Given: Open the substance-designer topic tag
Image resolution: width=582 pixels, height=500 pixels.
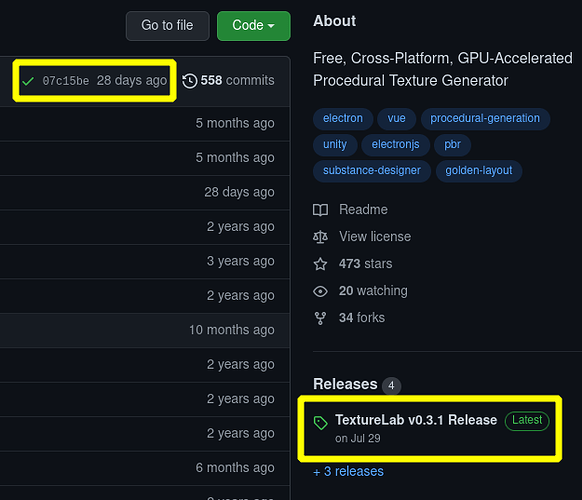Looking at the screenshot, I should point(372,171).
